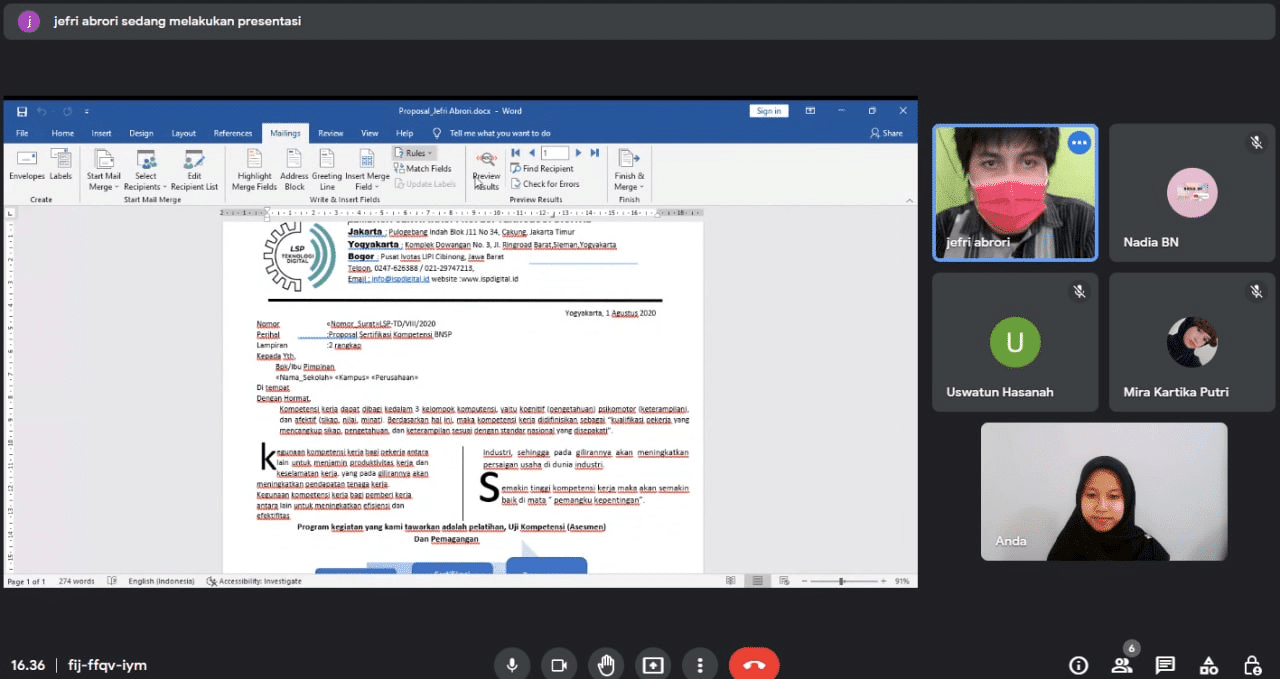Go to the first mail merge record
Image resolution: width=1280 pixels, height=679 pixels.
516,153
